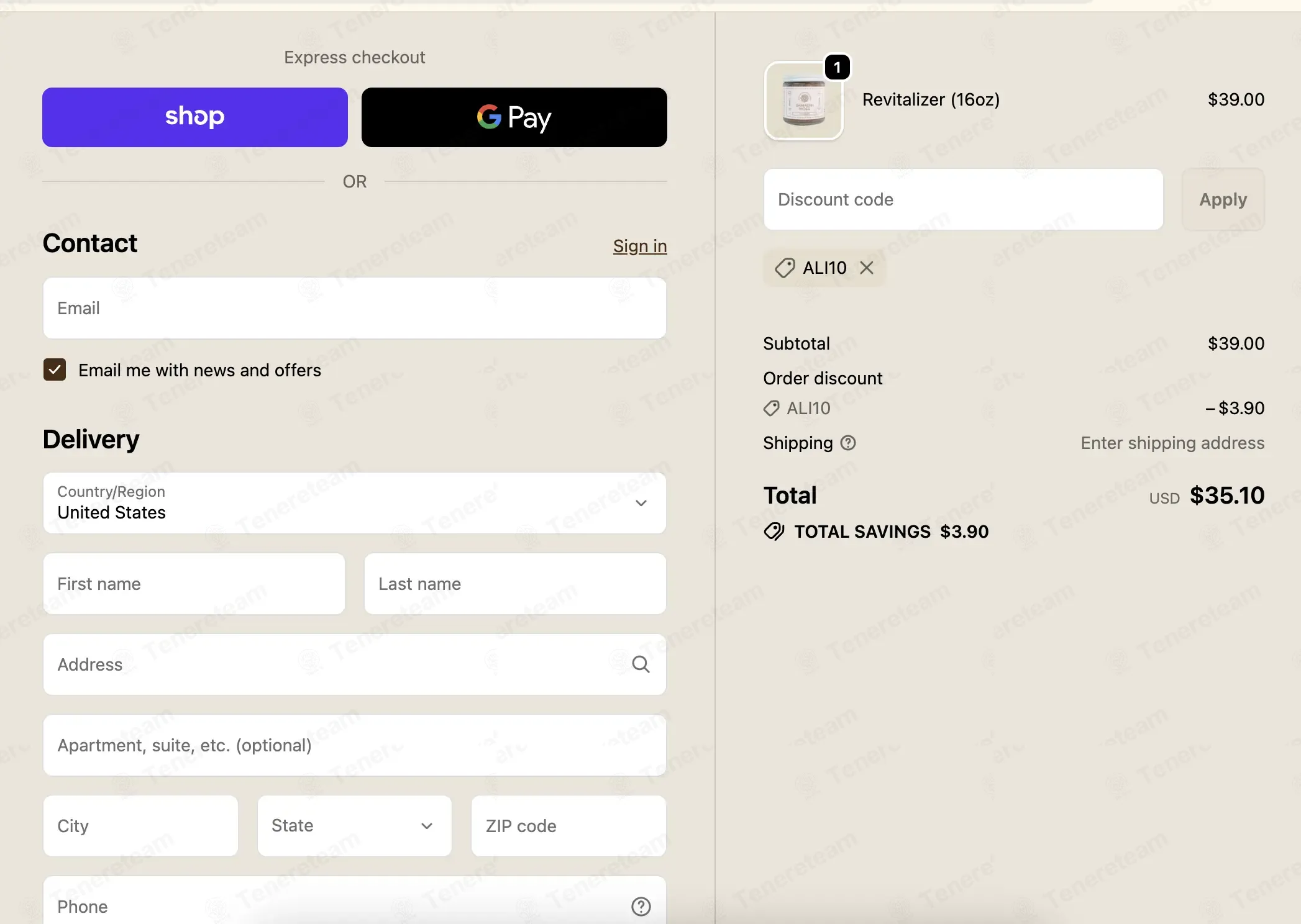
Task: Expand the State dropdown
Action: 355,826
